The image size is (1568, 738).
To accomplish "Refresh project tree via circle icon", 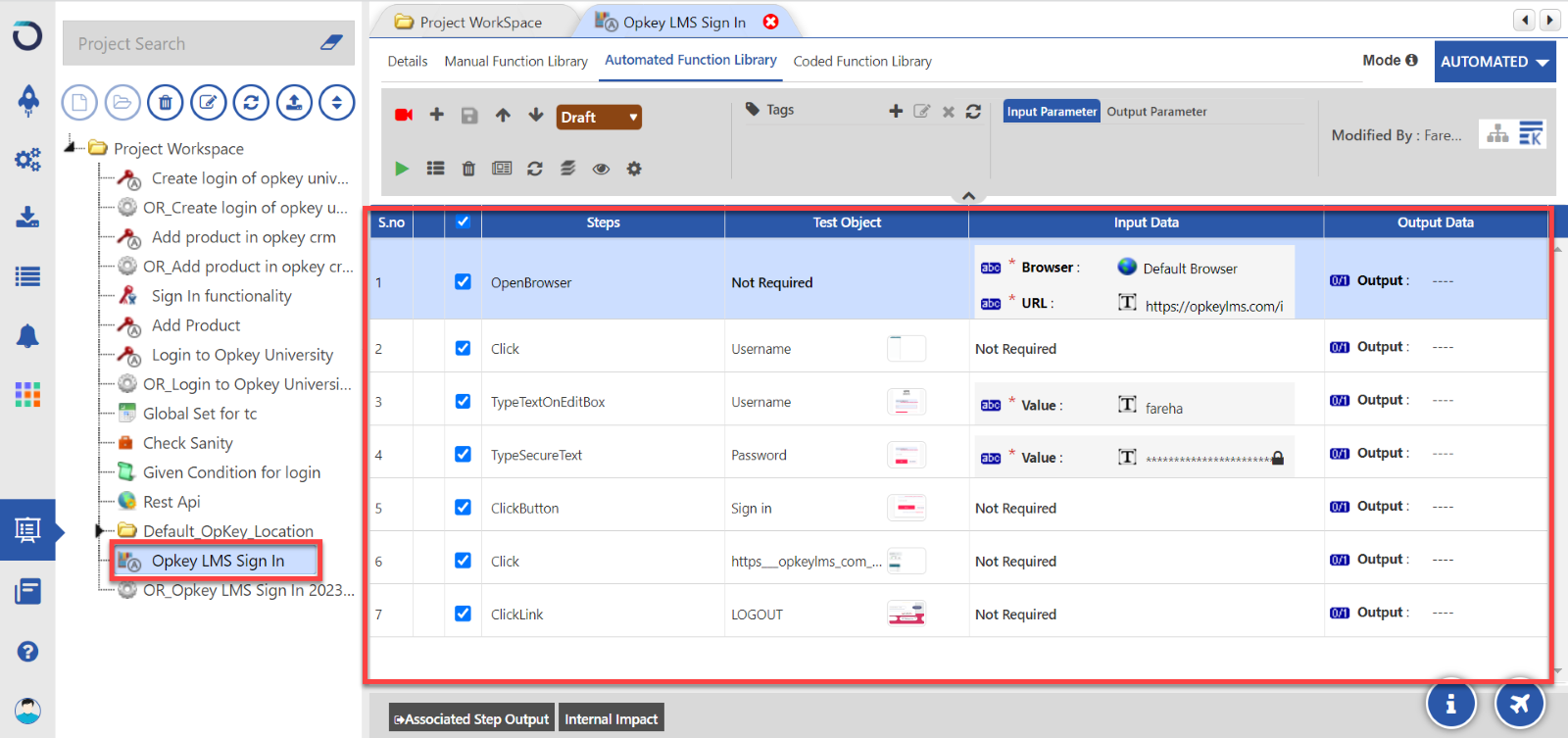I will (x=251, y=102).
